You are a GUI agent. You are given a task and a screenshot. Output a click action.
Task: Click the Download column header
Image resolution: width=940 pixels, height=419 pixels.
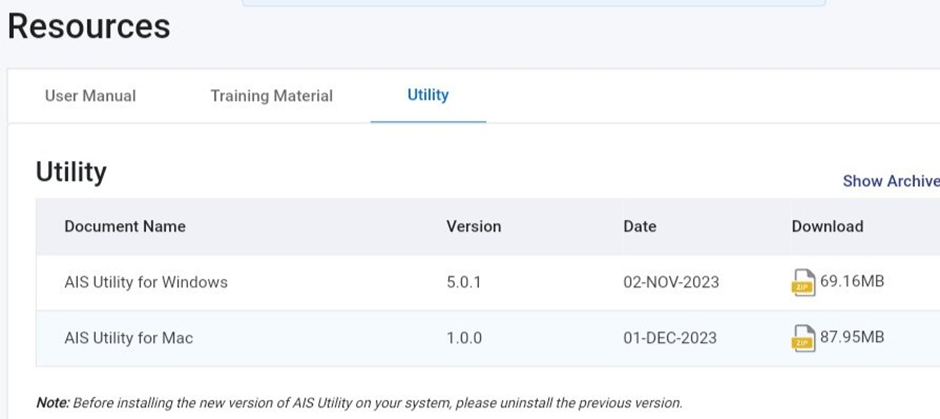pyautogui.click(x=827, y=226)
